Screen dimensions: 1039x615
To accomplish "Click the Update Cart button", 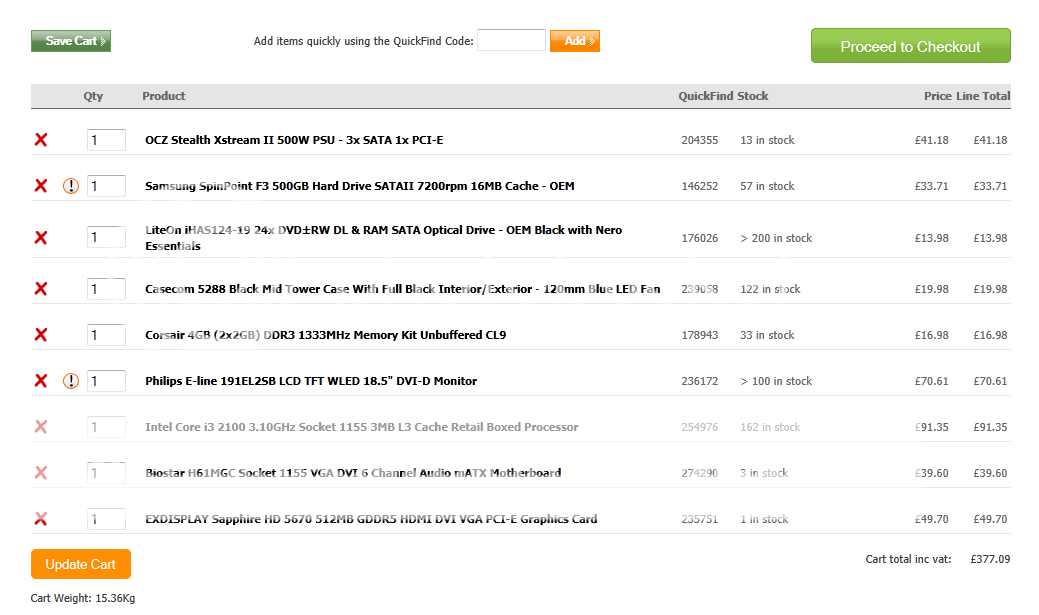I will pos(81,564).
